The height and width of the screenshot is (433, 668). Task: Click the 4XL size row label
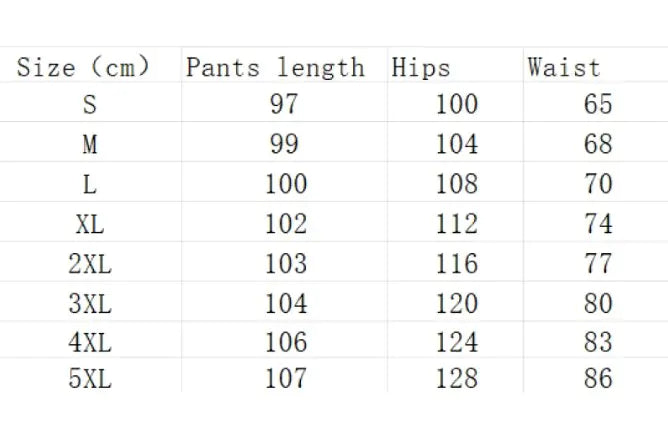tap(90, 342)
